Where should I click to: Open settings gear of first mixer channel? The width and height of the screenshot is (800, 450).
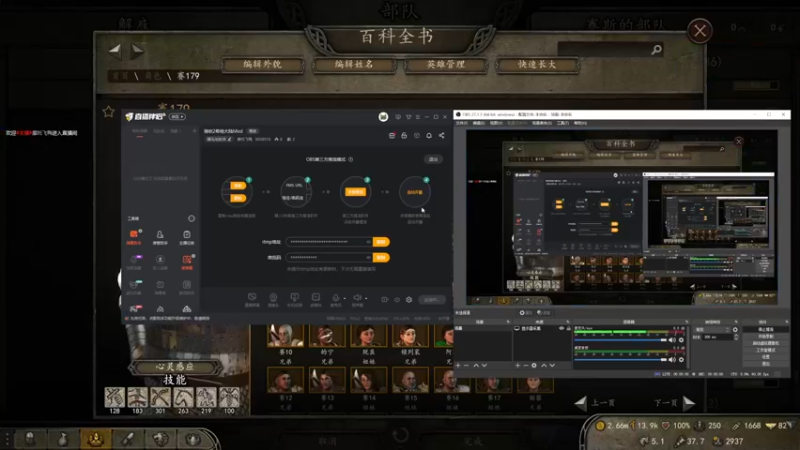point(681,340)
